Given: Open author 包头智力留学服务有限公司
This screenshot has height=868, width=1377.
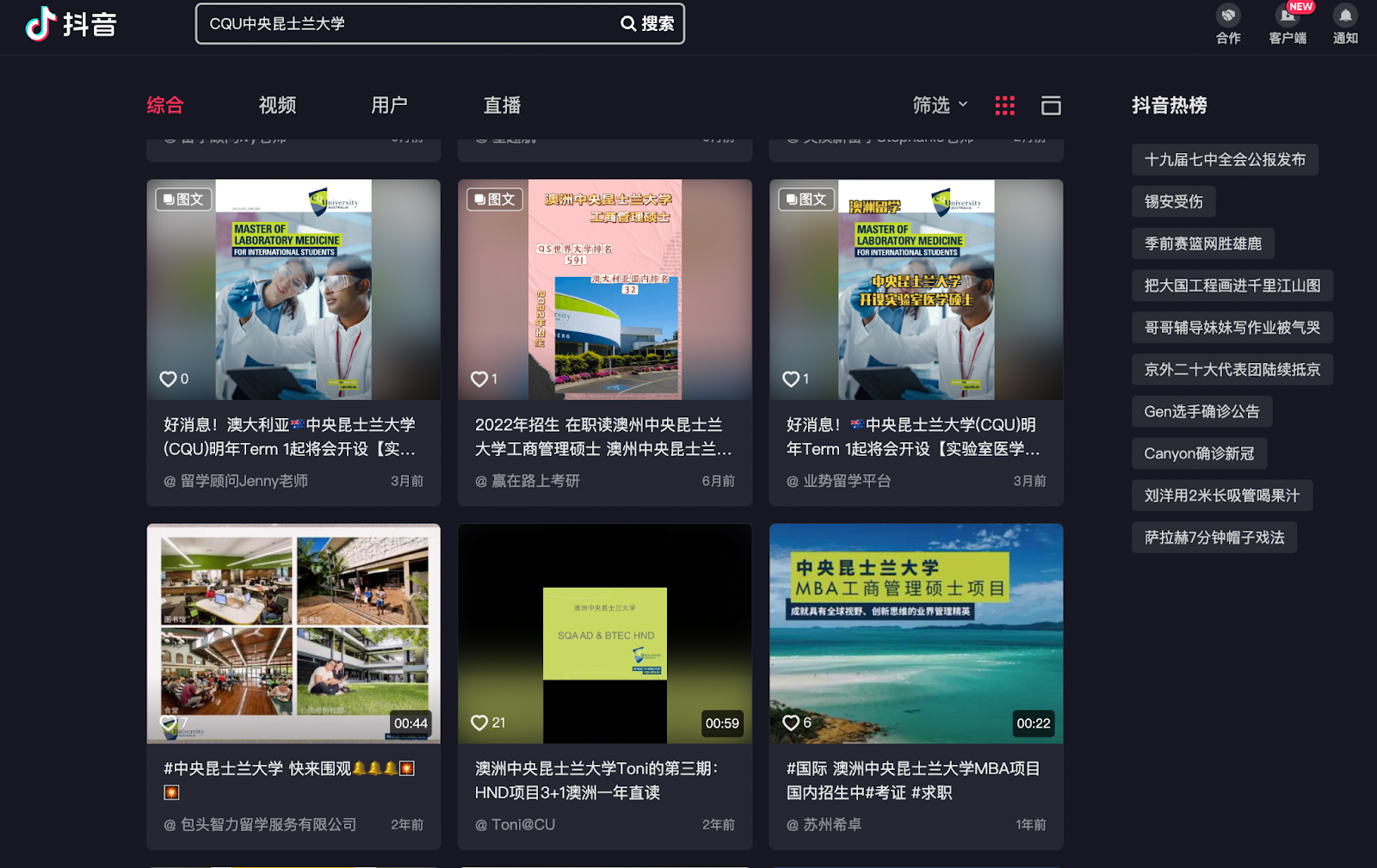Looking at the screenshot, I should (260, 824).
